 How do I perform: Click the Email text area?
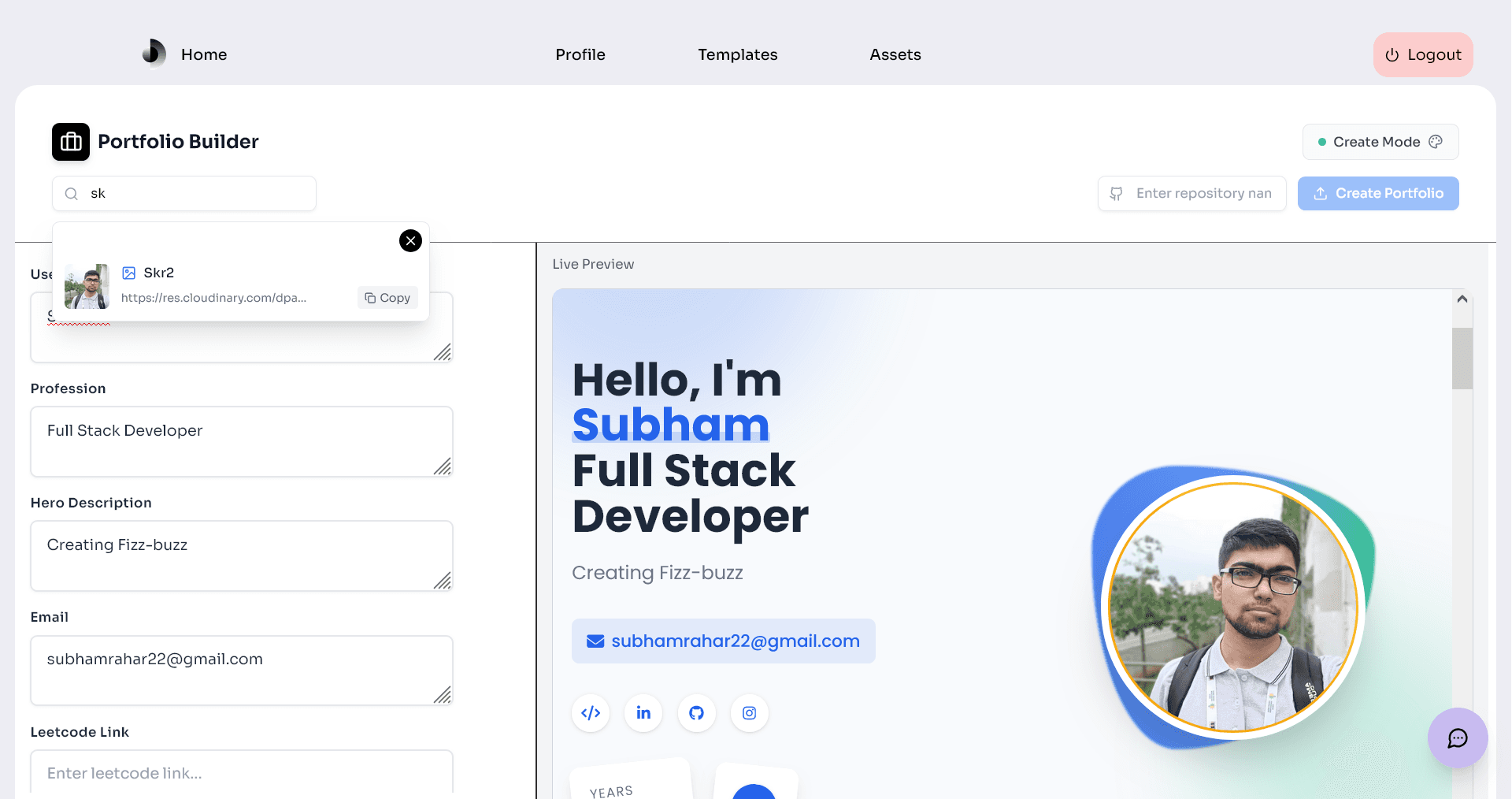(242, 671)
